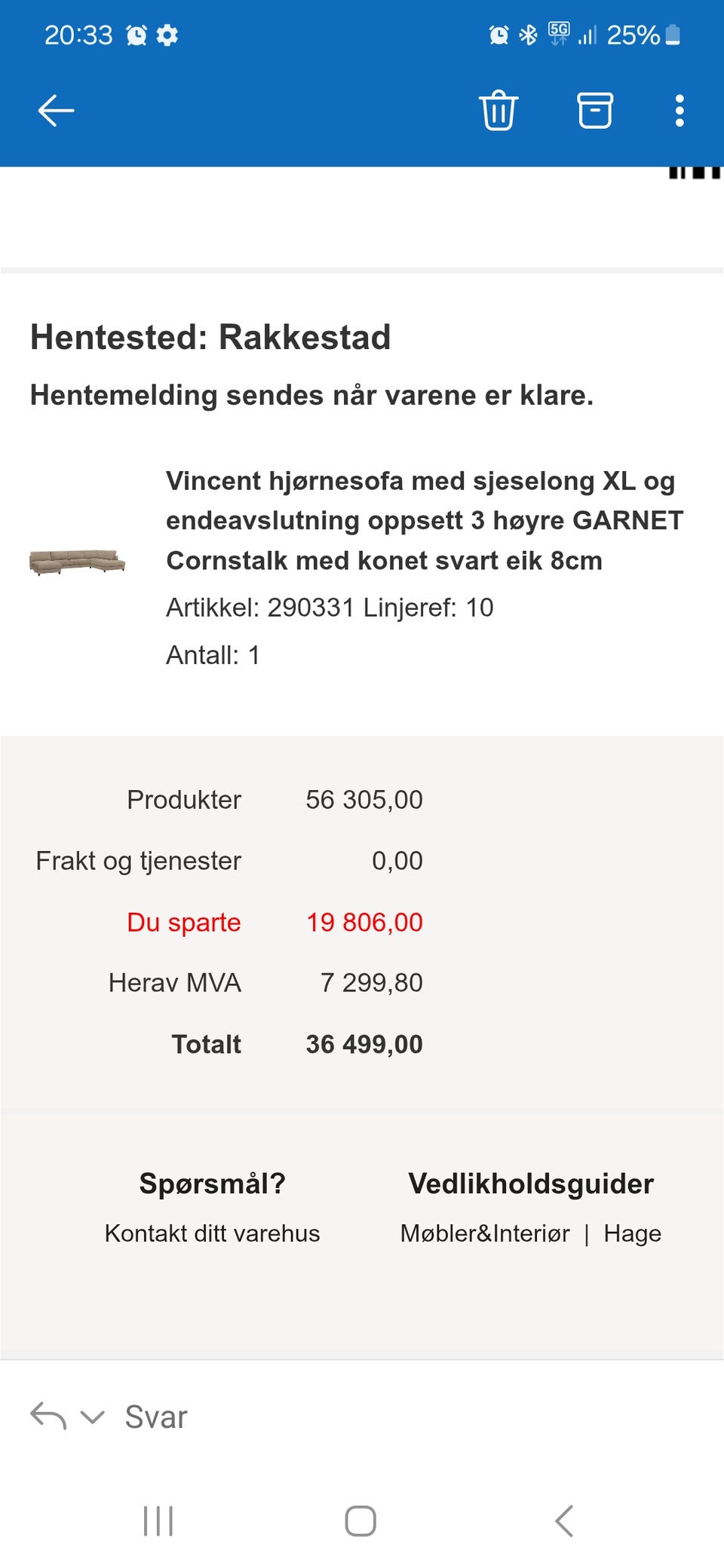Tap the battery percentage indicator
The height and width of the screenshot is (1568, 724).
pyautogui.click(x=633, y=35)
